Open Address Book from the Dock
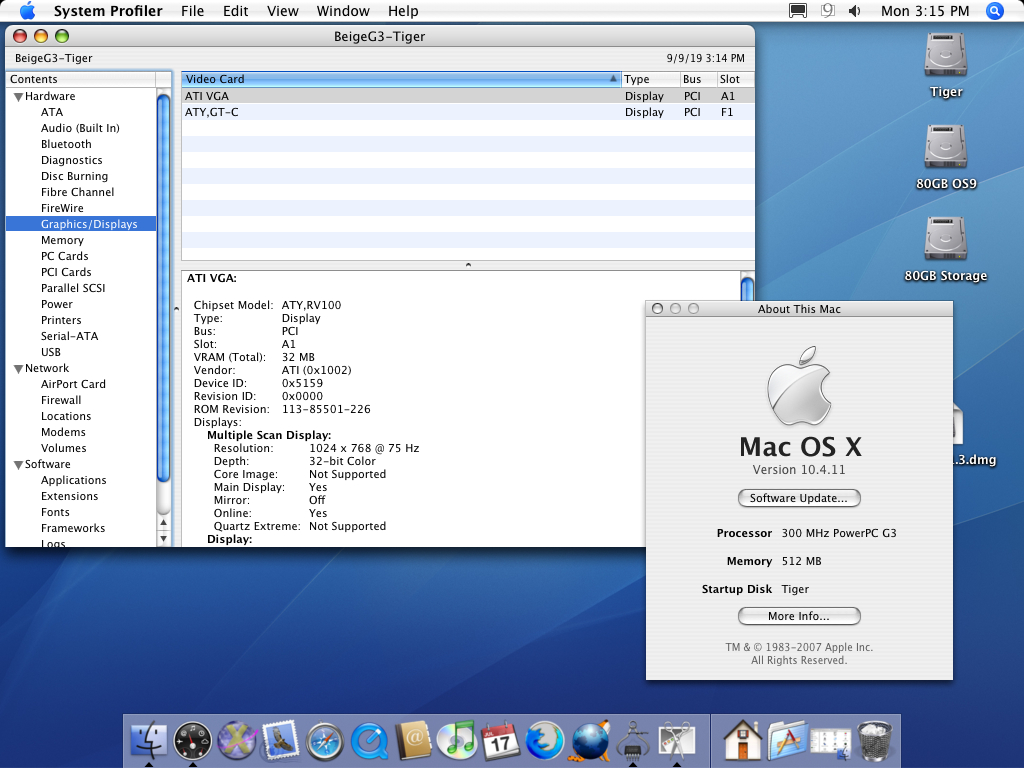 coord(413,741)
